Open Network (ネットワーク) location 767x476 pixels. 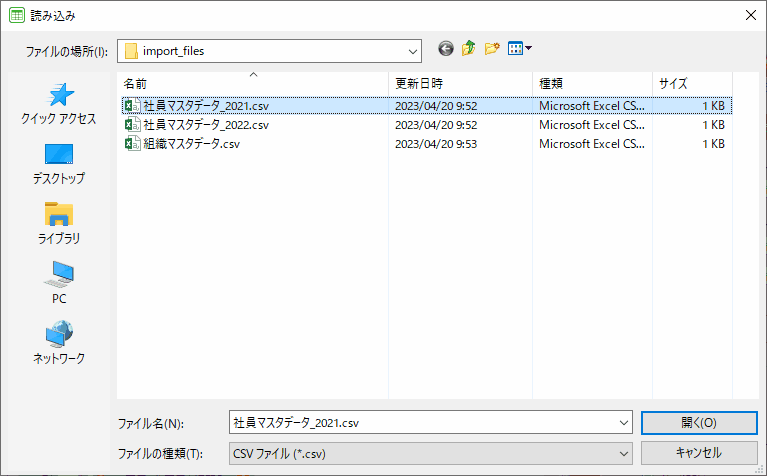[x=59, y=342]
